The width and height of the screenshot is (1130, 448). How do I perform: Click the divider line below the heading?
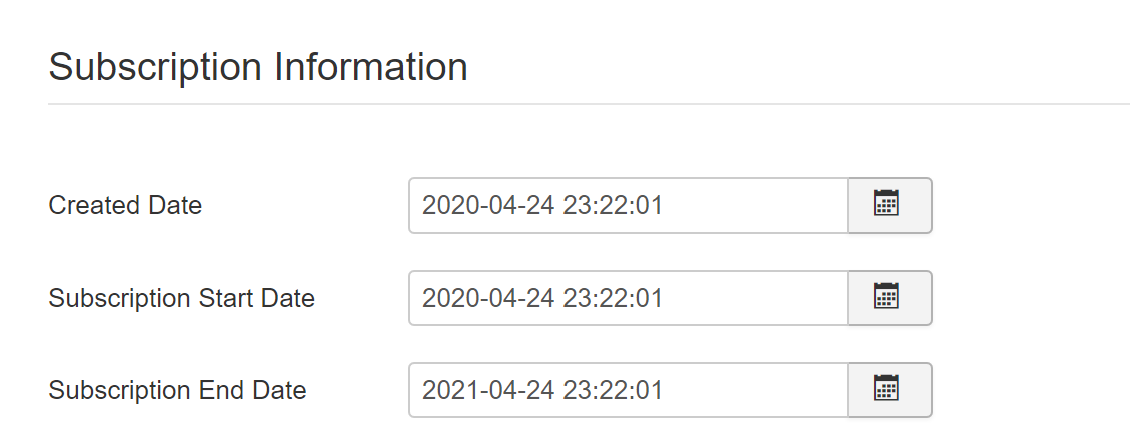pyautogui.click(x=589, y=104)
